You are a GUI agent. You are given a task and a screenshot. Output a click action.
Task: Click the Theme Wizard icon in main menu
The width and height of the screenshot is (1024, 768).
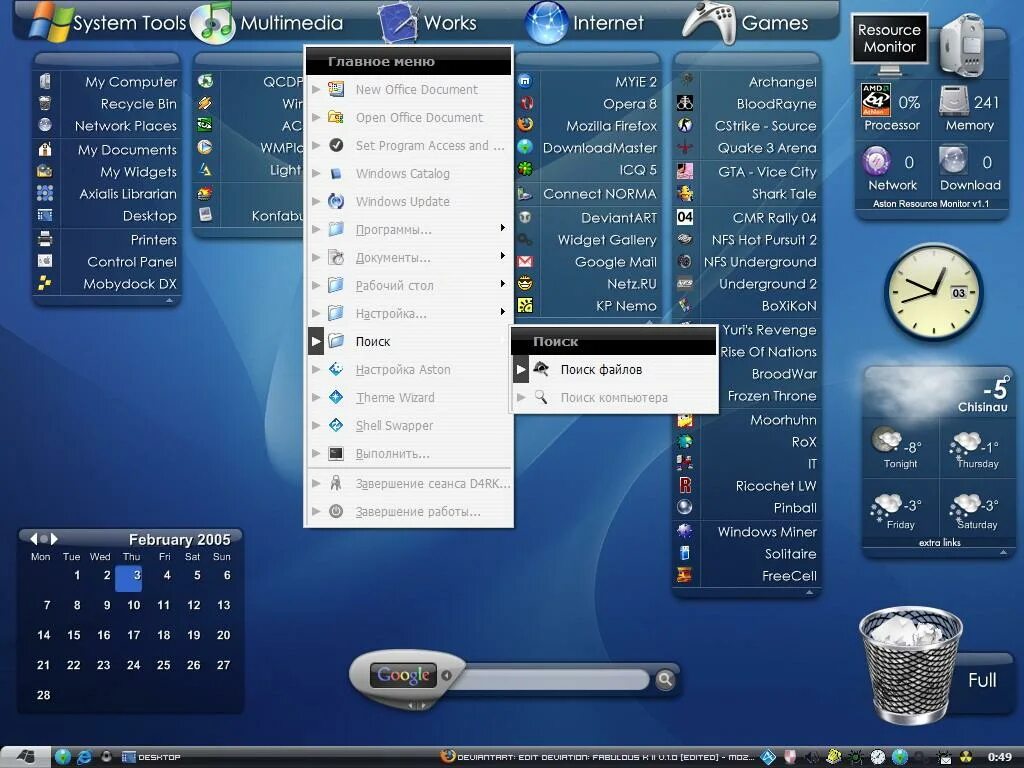pos(336,397)
